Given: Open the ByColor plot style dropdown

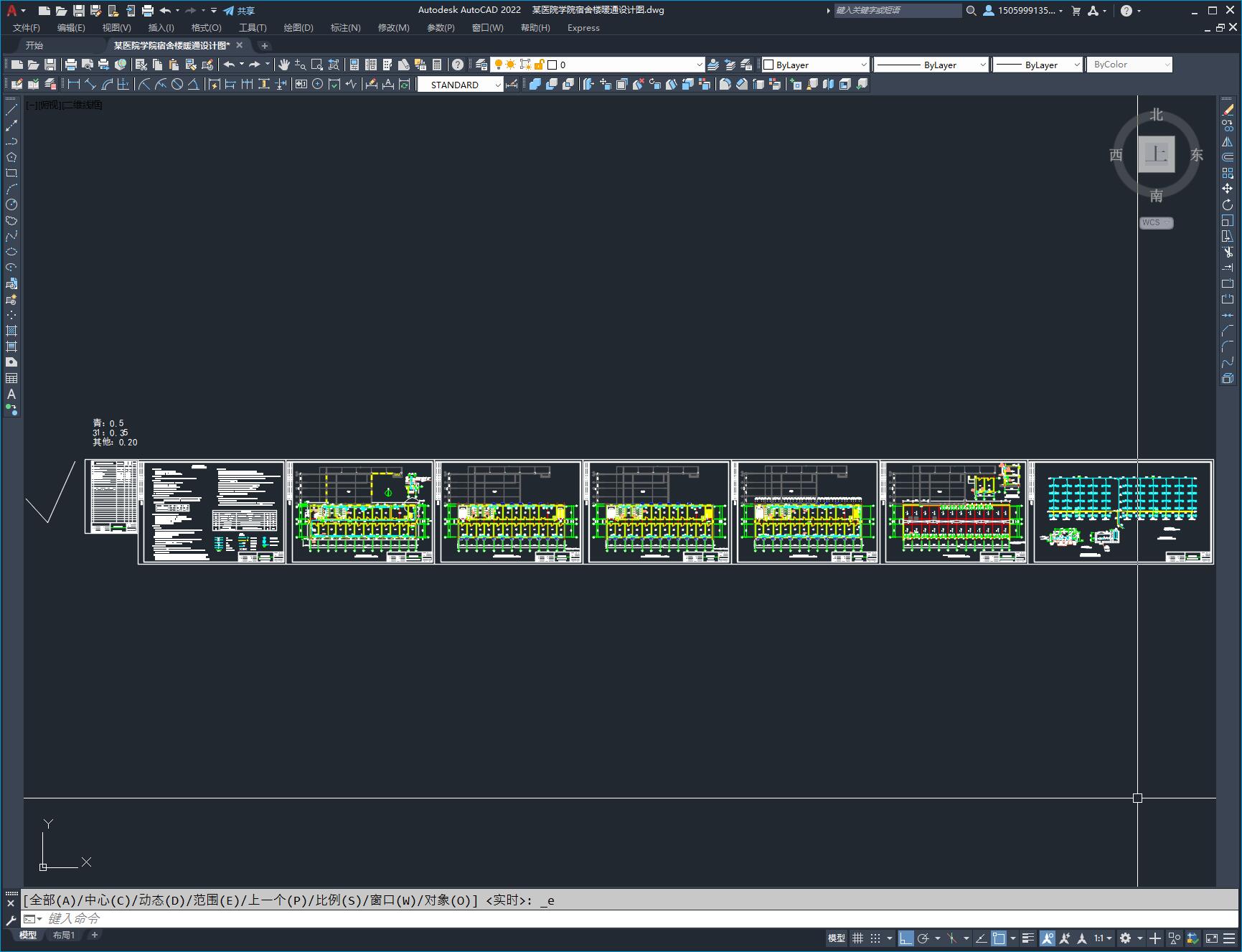Looking at the screenshot, I should click(1129, 65).
